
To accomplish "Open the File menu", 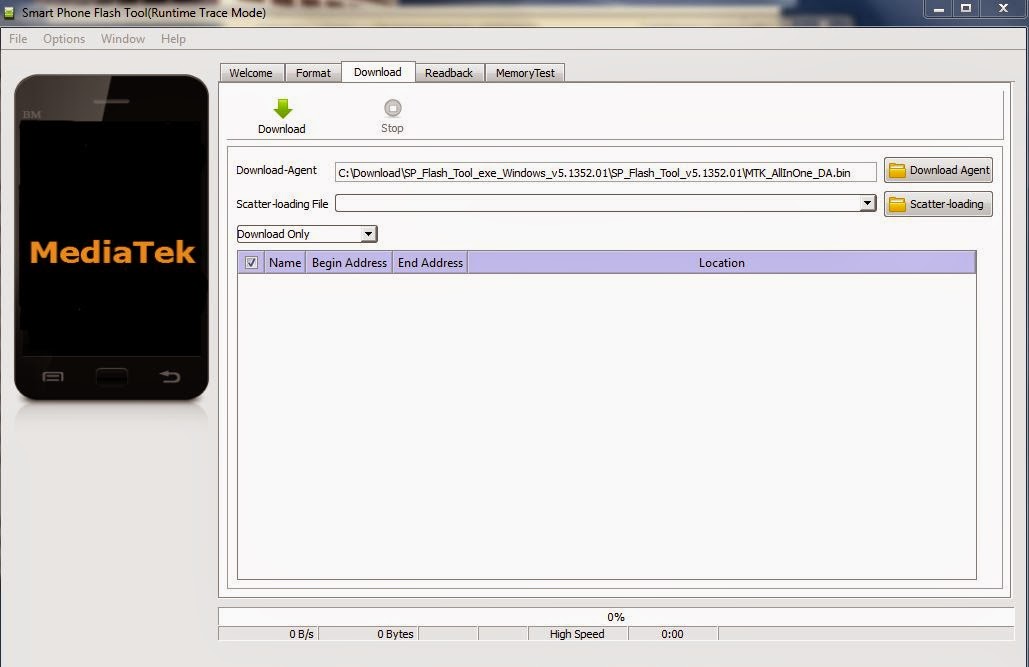I will pos(18,39).
